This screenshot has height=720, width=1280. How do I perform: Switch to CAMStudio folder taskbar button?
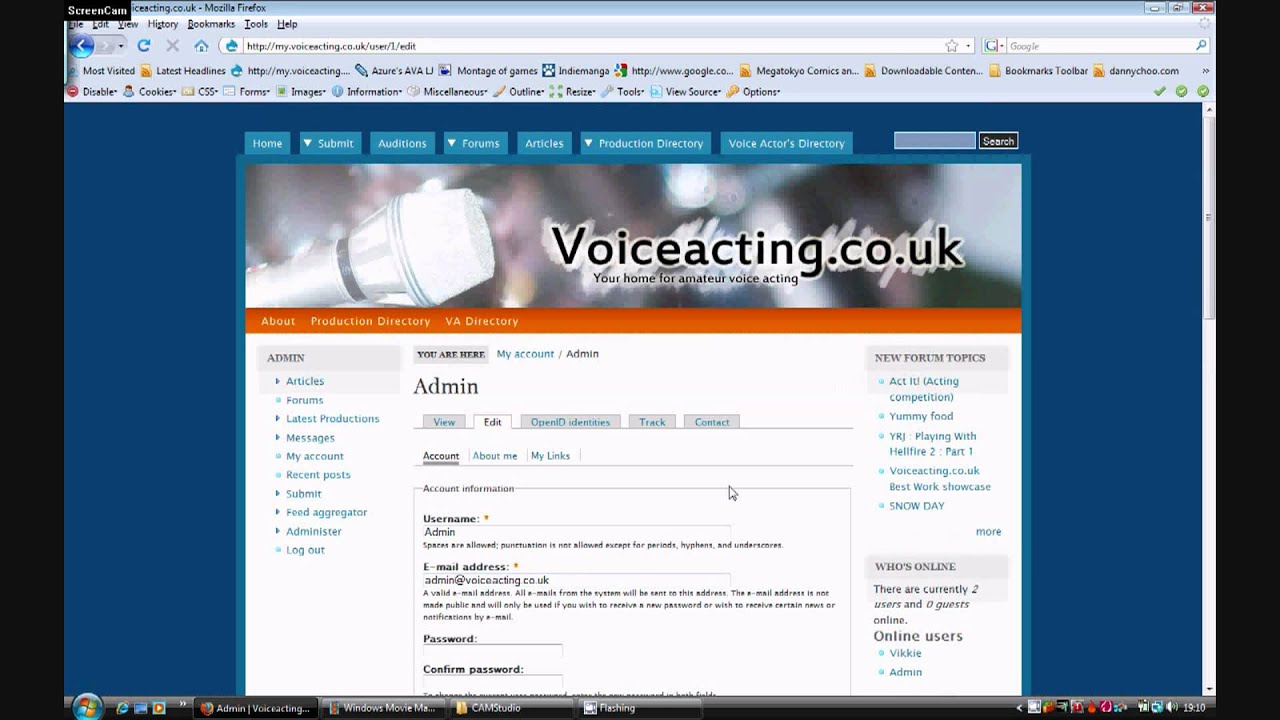509,708
